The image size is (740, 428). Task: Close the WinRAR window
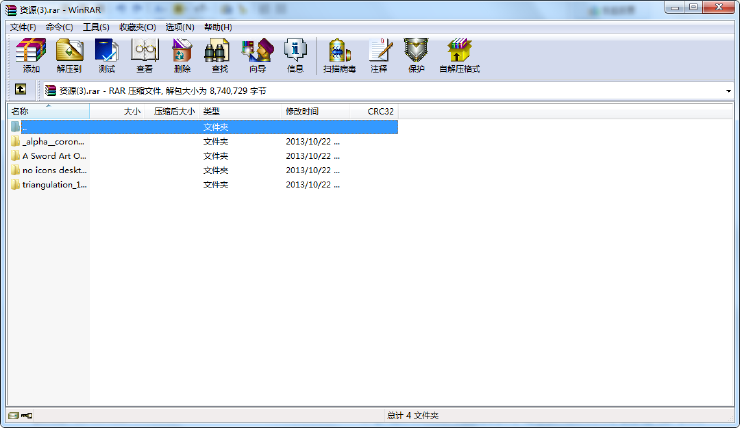click(x=719, y=7)
